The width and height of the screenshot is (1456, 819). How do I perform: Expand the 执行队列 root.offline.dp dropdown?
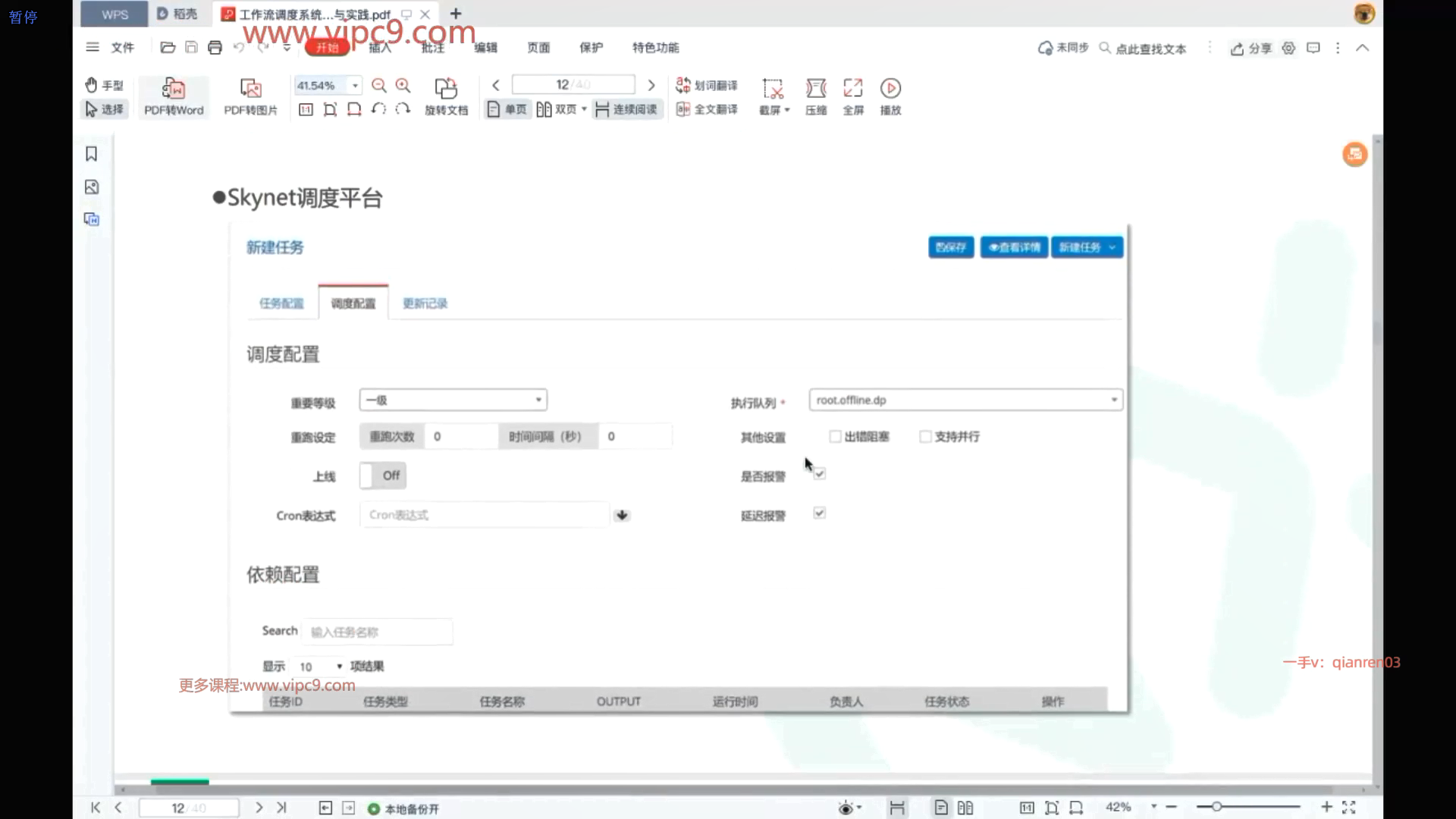point(965,400)
